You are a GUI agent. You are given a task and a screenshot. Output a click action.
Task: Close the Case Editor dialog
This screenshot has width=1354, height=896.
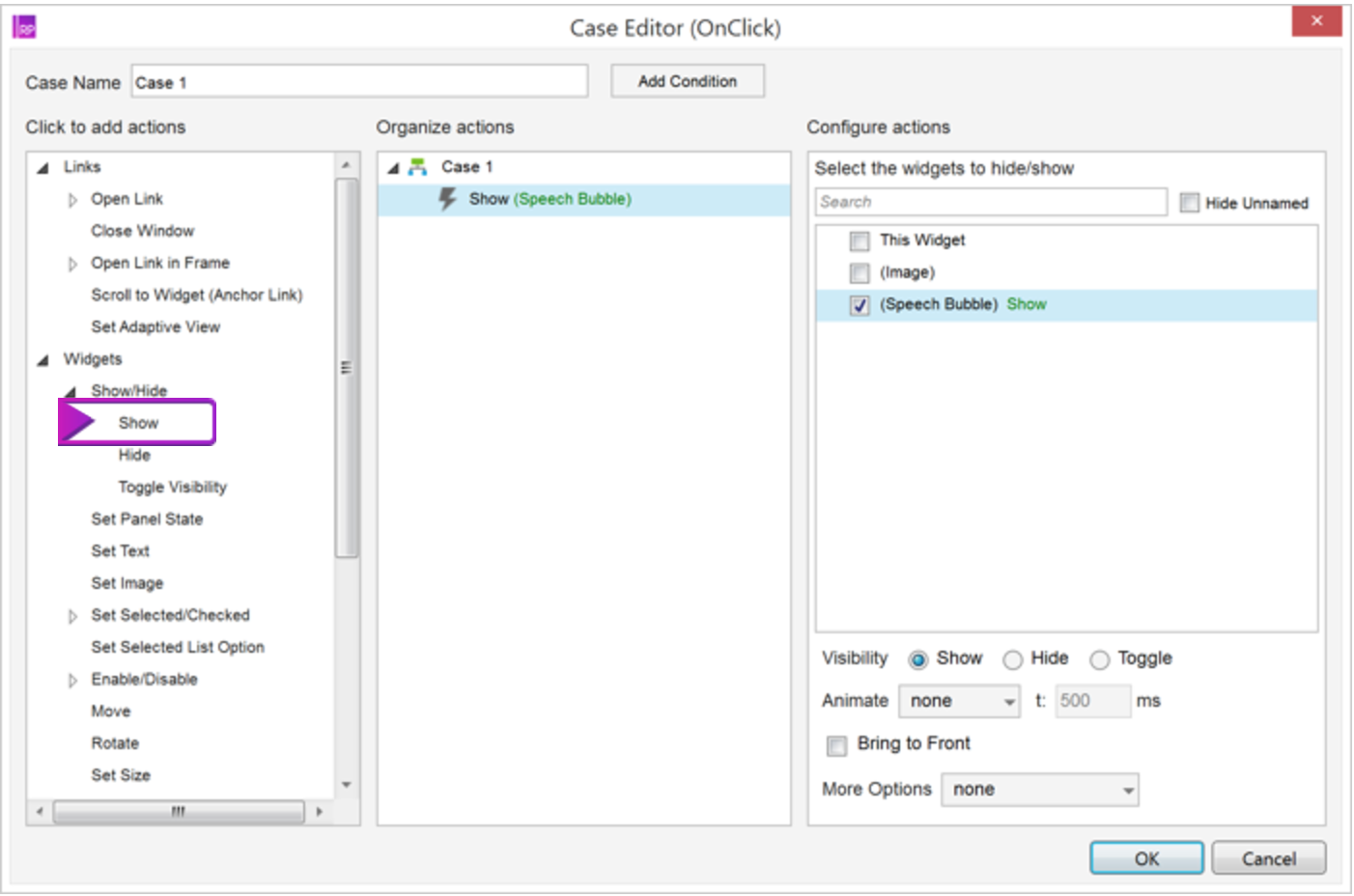coord(1316,20)
